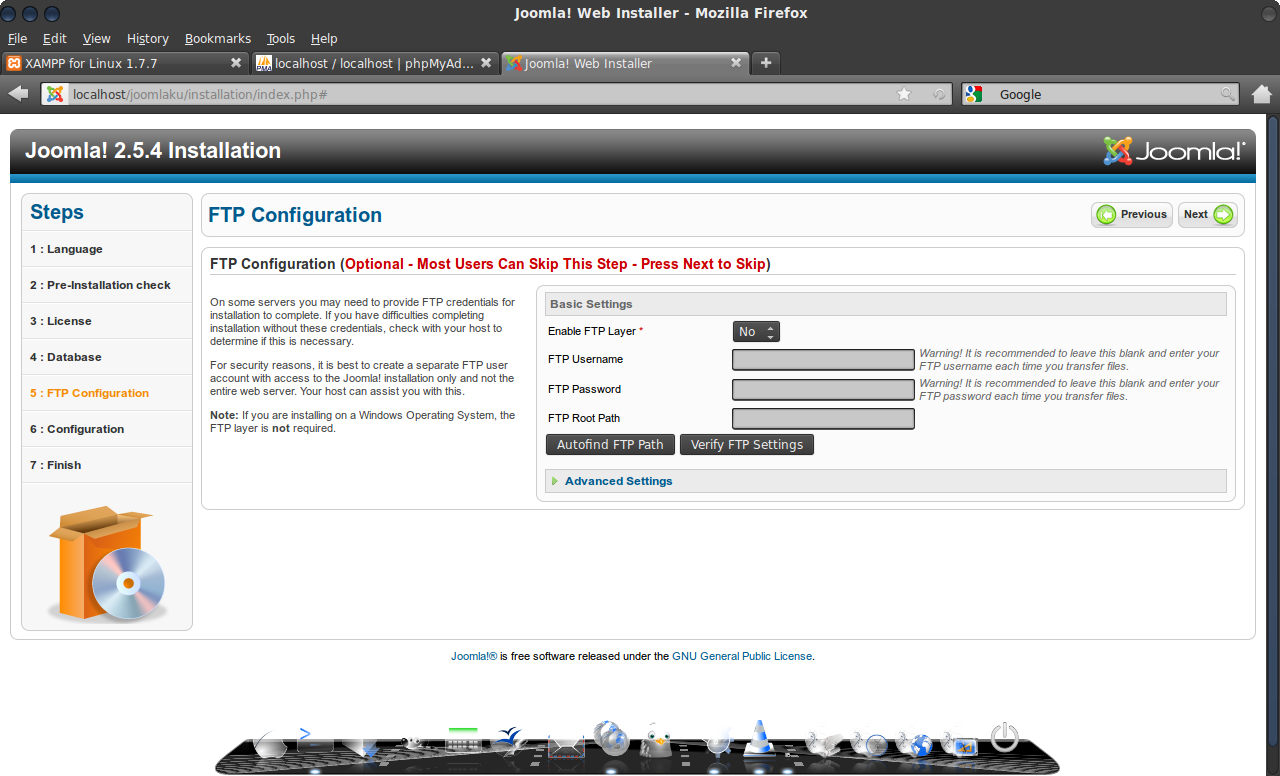Screen dimensions: 1280x776
Task: Open the Joomla!® footer link
Action: [474, 656]
